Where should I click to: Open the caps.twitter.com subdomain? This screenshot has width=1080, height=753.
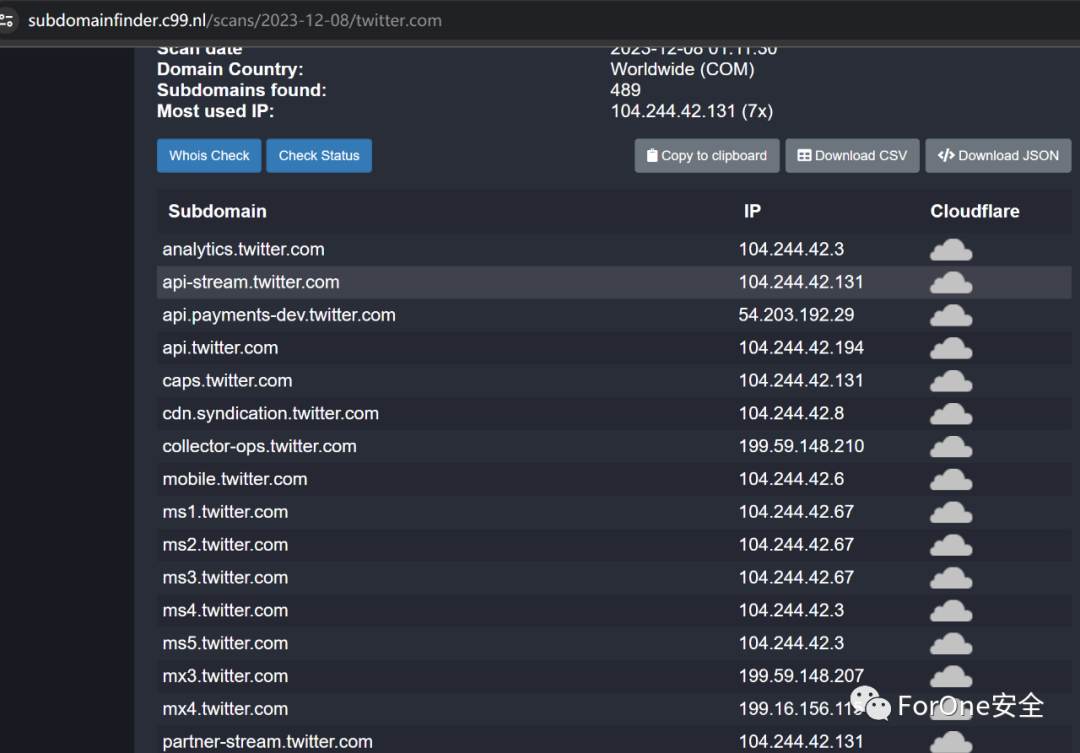tap(227, 381)
